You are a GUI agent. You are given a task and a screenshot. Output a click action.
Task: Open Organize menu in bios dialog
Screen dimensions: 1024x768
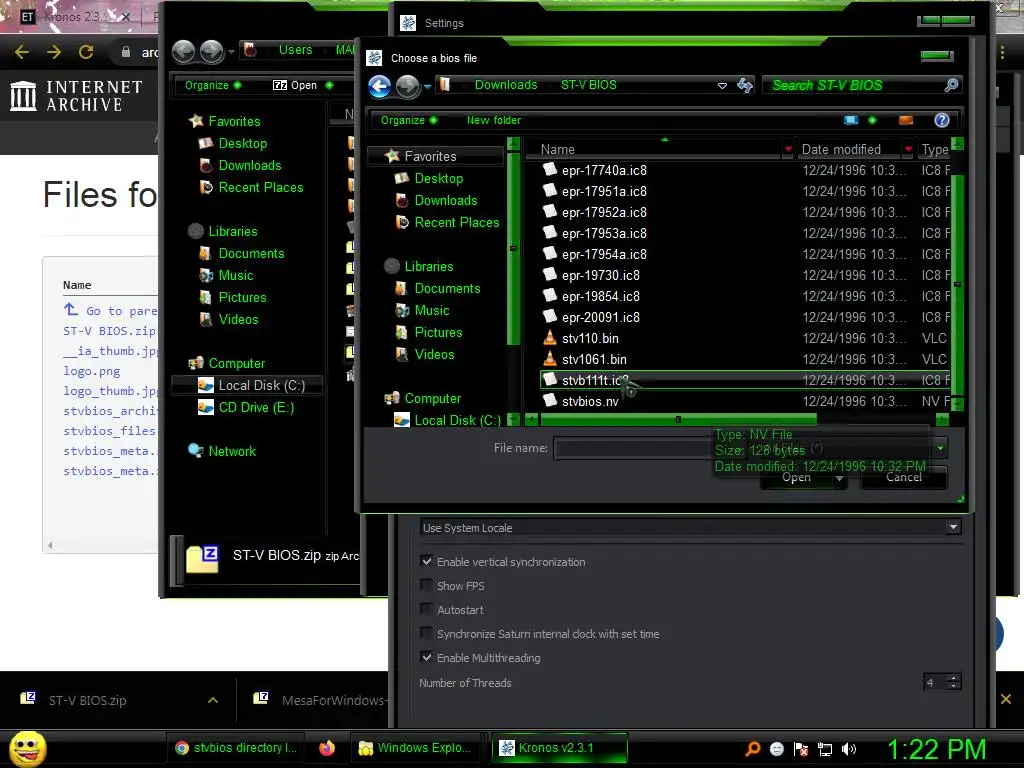pyautogui.click(x=409, y=120)
